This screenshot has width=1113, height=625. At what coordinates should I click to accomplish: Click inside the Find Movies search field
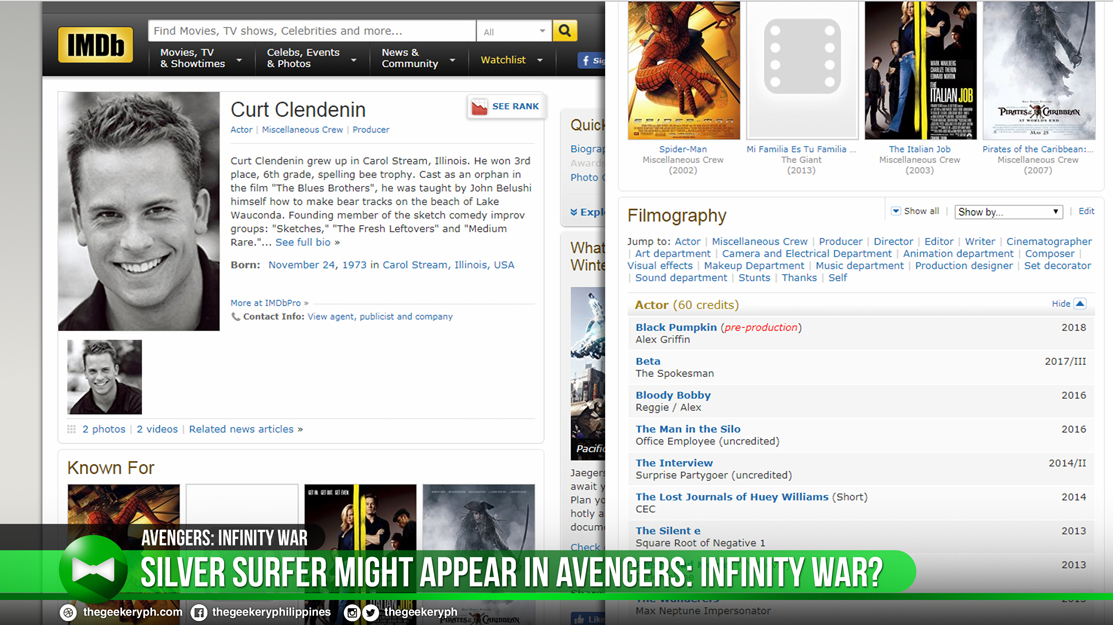312,31
